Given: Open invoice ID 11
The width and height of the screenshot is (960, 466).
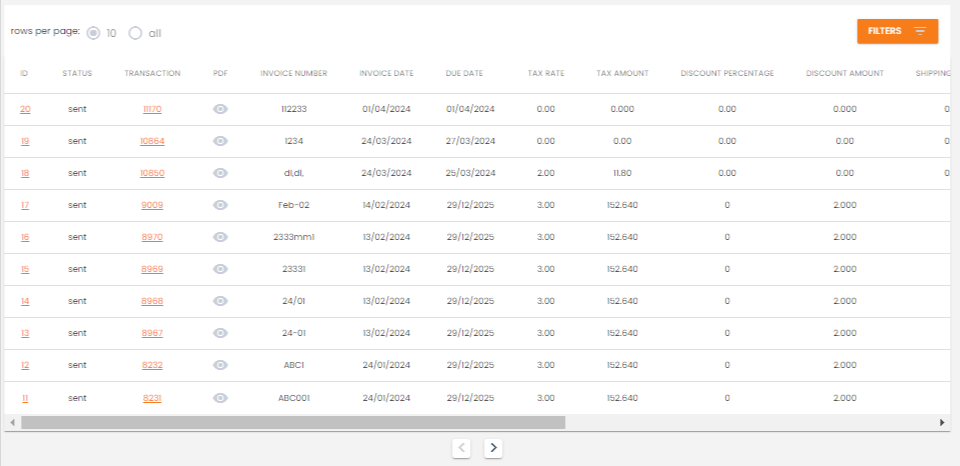Looking at the screenshot, I should 25,398.
